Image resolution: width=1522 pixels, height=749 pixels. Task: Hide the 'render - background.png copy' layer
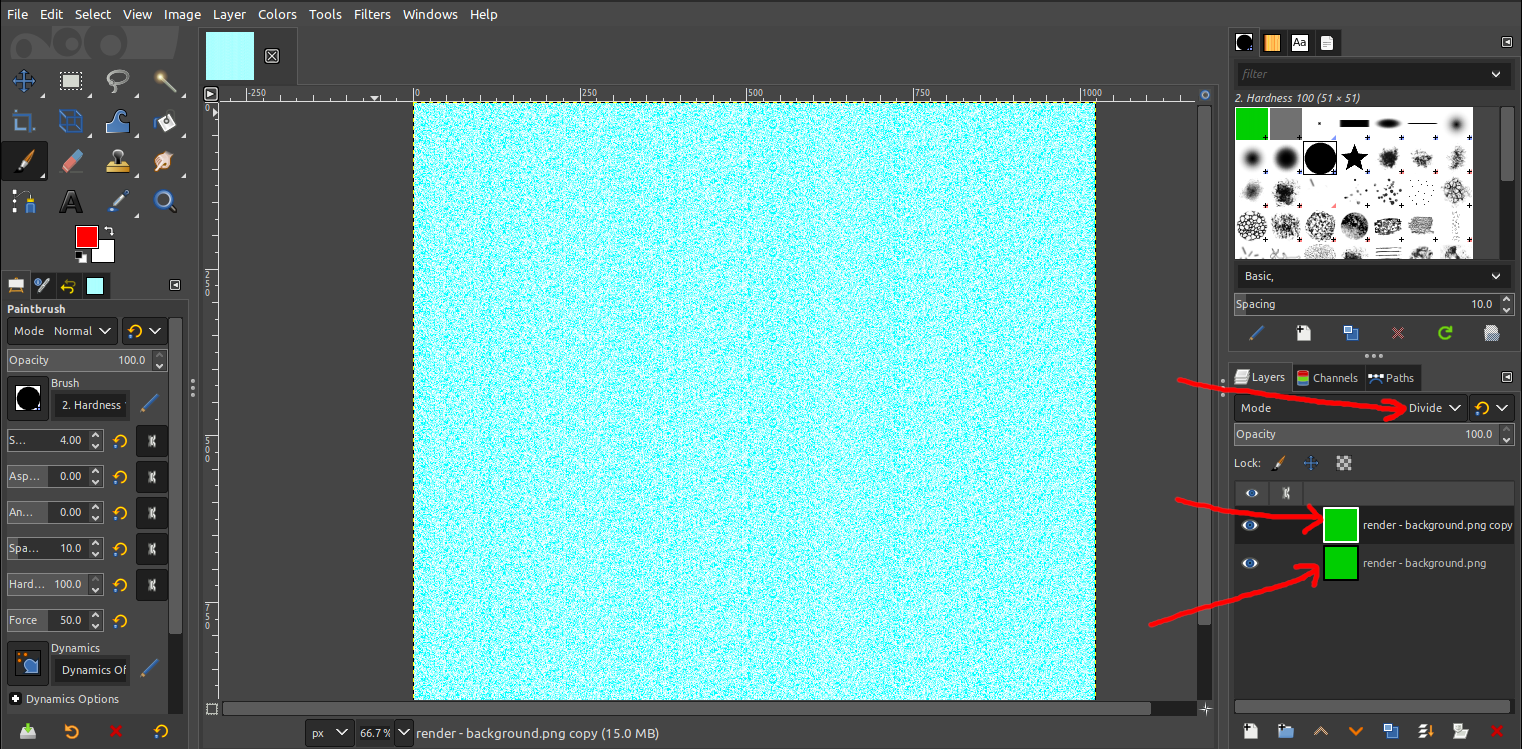(1250, 525)
